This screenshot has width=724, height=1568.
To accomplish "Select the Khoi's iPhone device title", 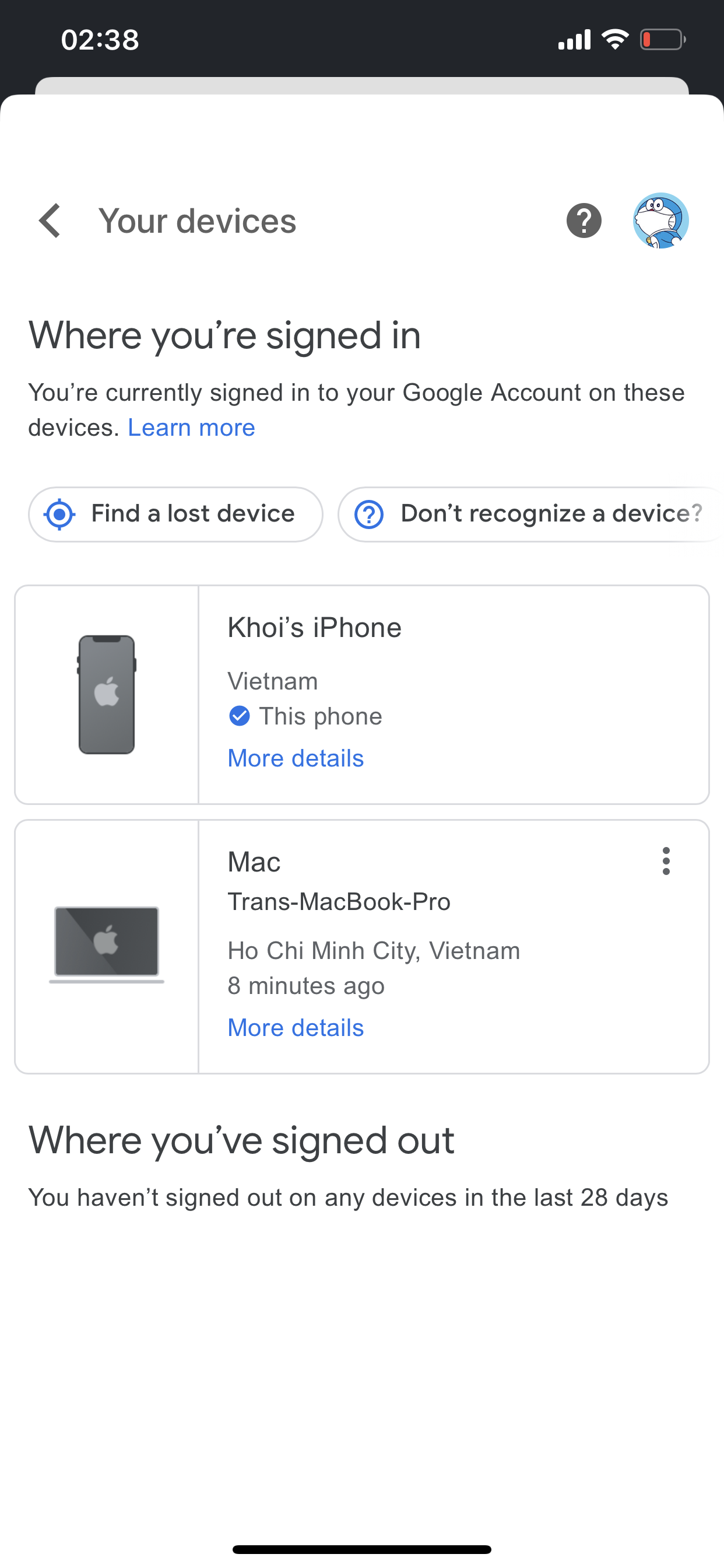I will tap(314, 628).
